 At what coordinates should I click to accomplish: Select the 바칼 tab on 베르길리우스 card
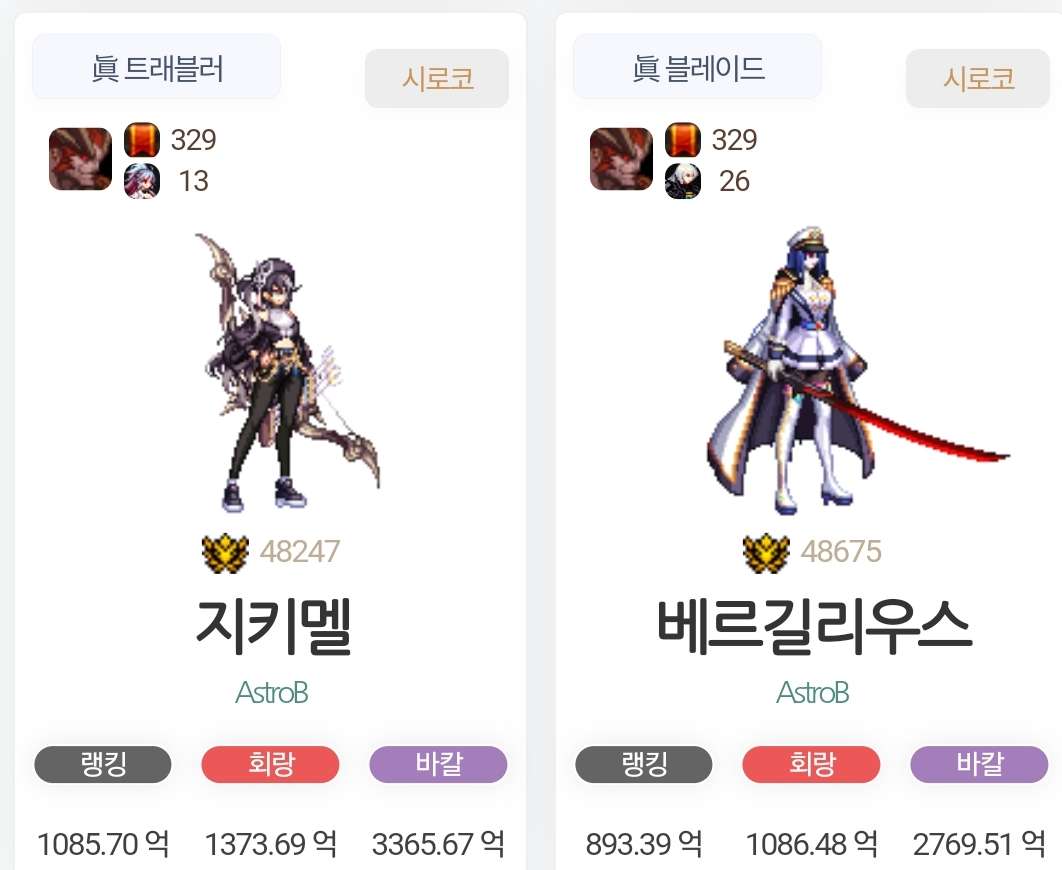tap(979, 764)
